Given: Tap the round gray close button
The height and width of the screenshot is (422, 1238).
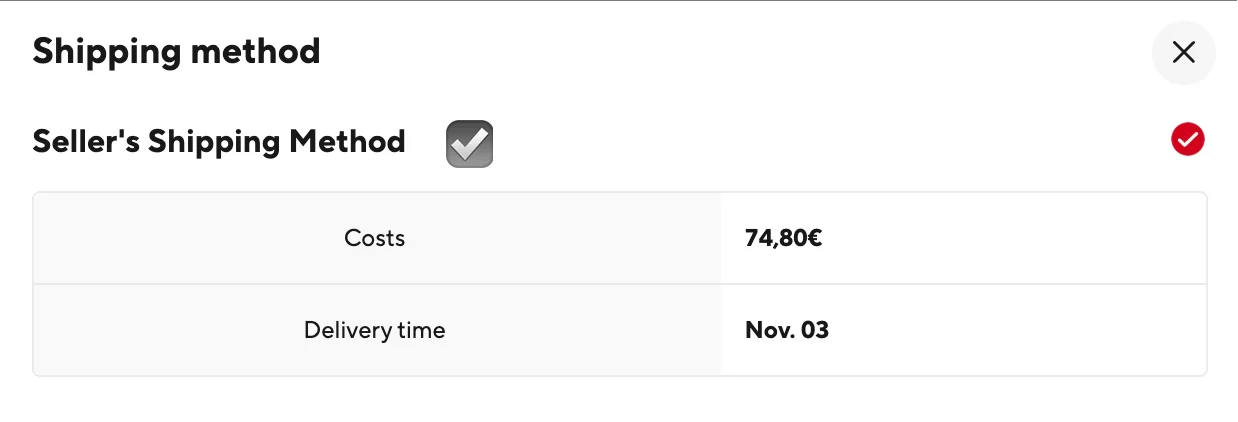Looking at the screenshot, I should pyautogui.click(x=1184, y=52).
